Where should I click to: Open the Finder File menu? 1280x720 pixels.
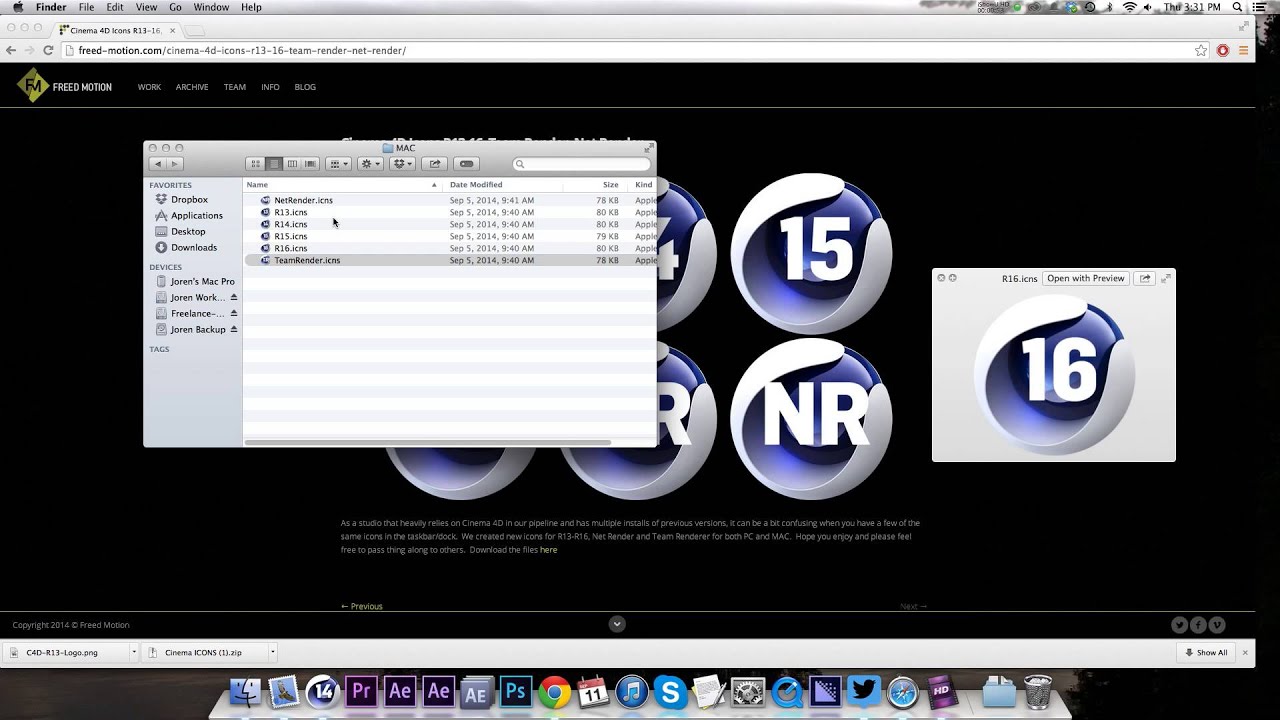coord(87,7)
